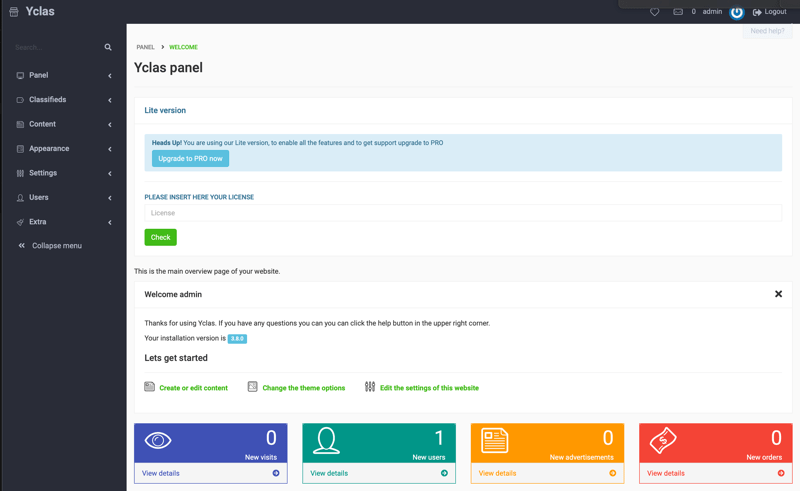This screenshot has height=491, width=800.
Task: Click the Extra rocket icon in sidebar
Action: coord(20,222)
